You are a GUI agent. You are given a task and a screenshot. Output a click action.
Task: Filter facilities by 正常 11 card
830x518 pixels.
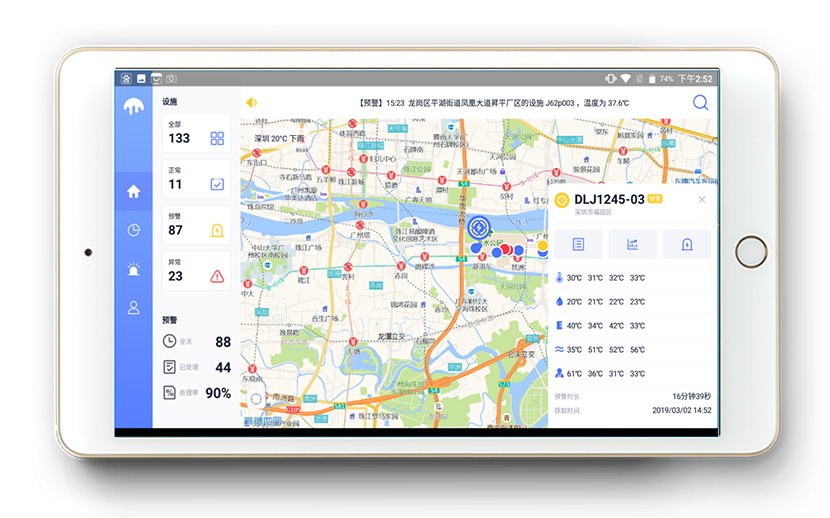point(196,179)
